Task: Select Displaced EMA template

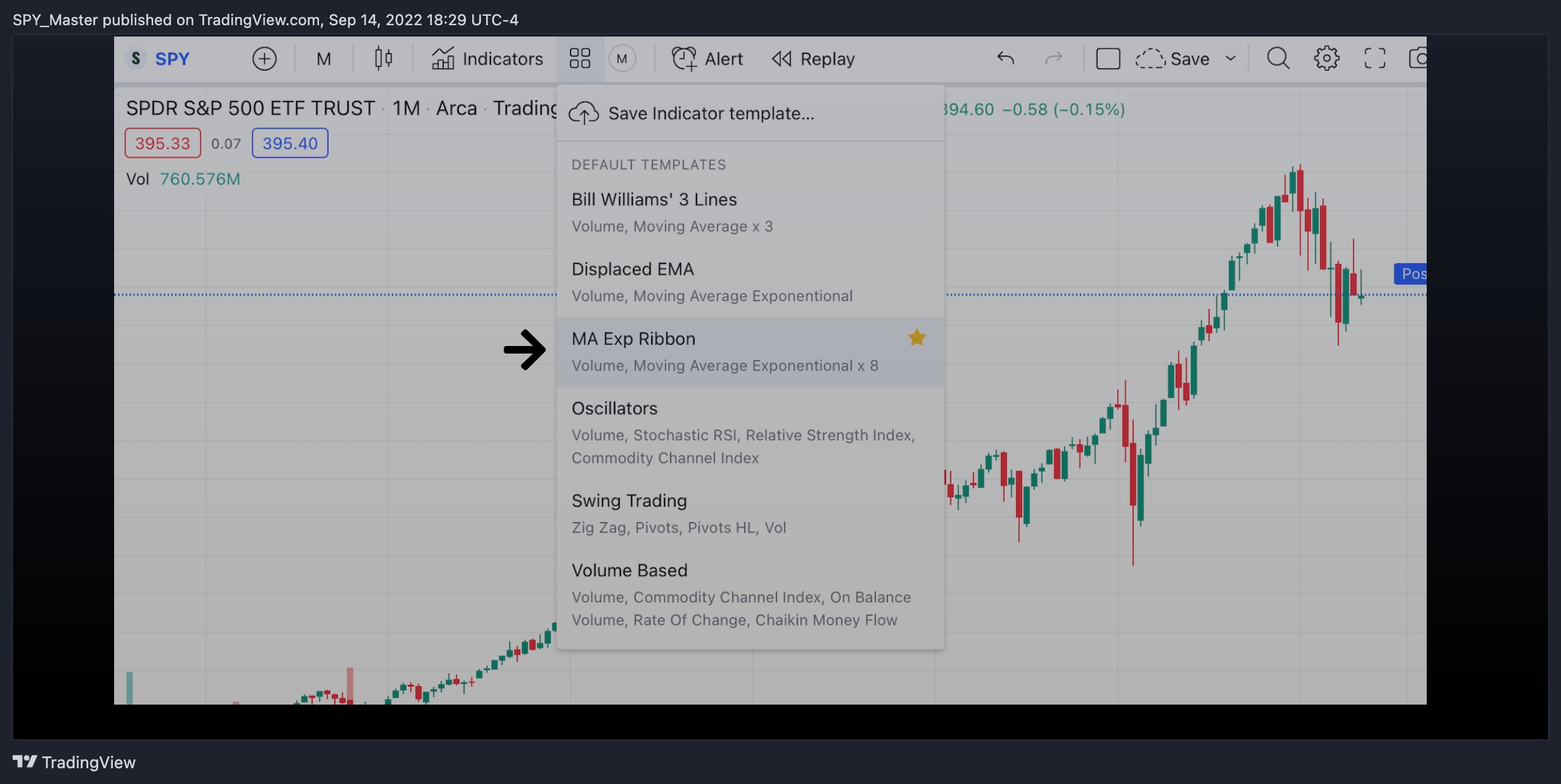Action: [x=750, y=282]
